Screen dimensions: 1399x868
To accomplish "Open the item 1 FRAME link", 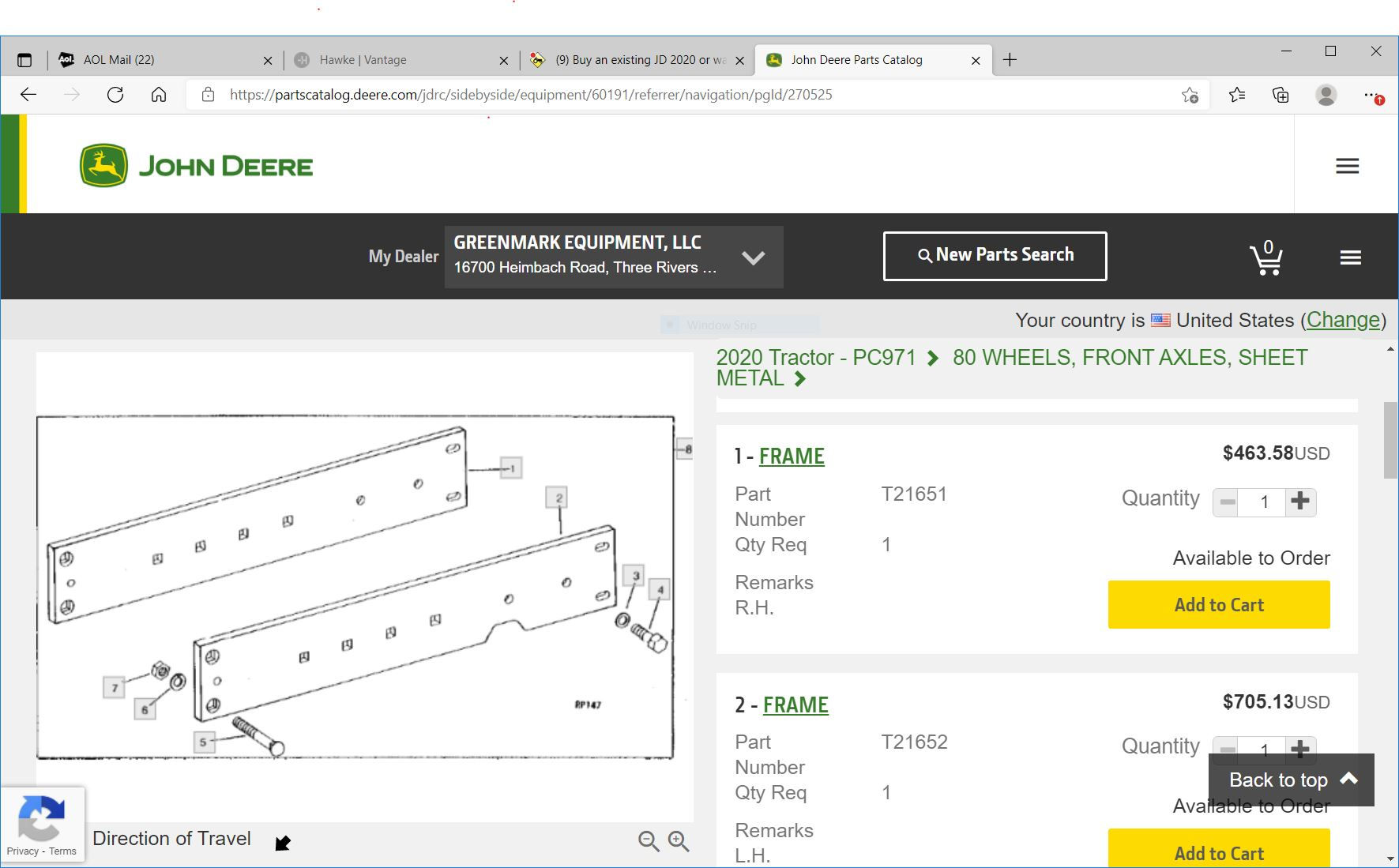I will tap(792, 457).
